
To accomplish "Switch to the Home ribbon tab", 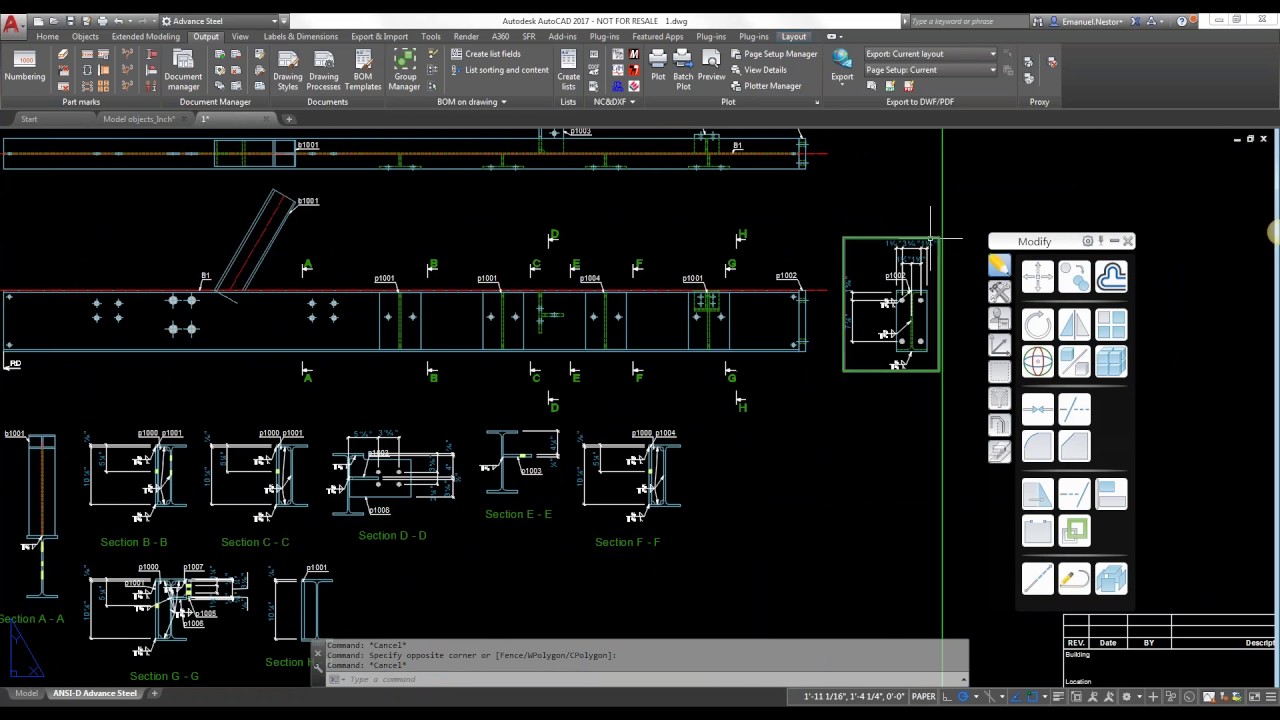I will [x=47, y=37].
